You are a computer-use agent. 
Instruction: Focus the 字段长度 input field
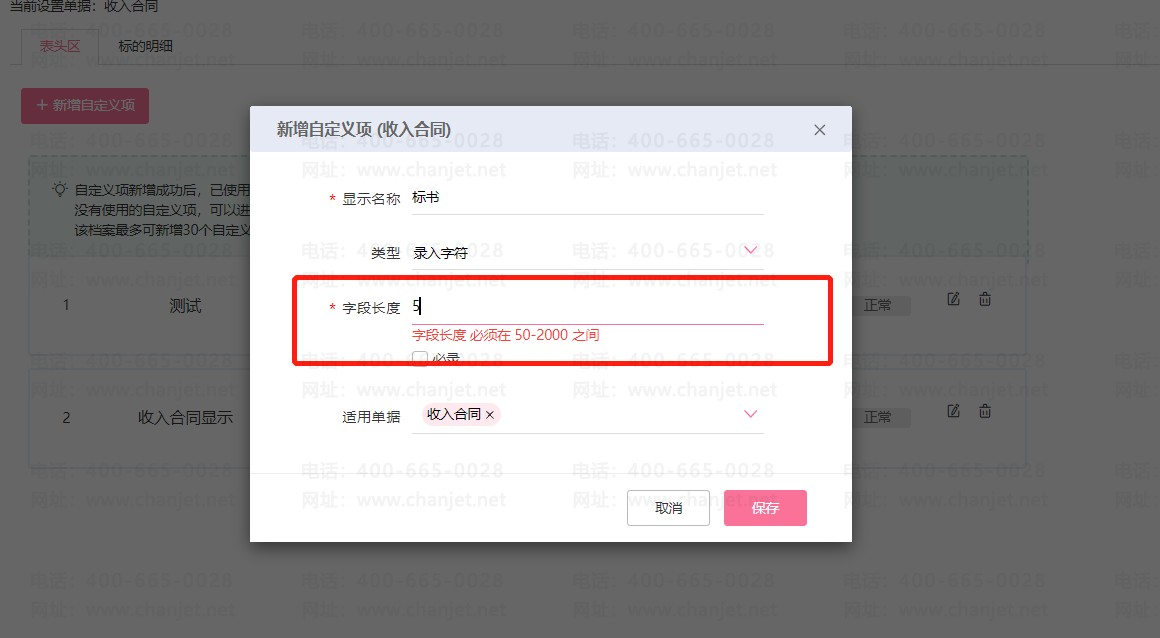click(x=587, y=307)
